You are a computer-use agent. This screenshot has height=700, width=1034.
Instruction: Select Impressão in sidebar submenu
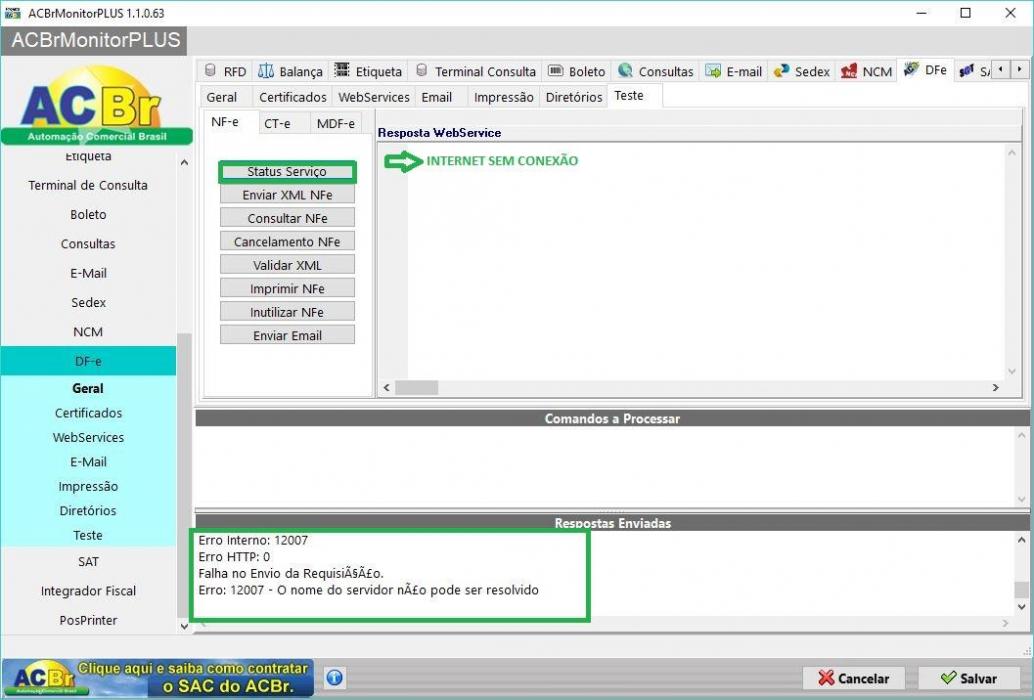(88, 486)
